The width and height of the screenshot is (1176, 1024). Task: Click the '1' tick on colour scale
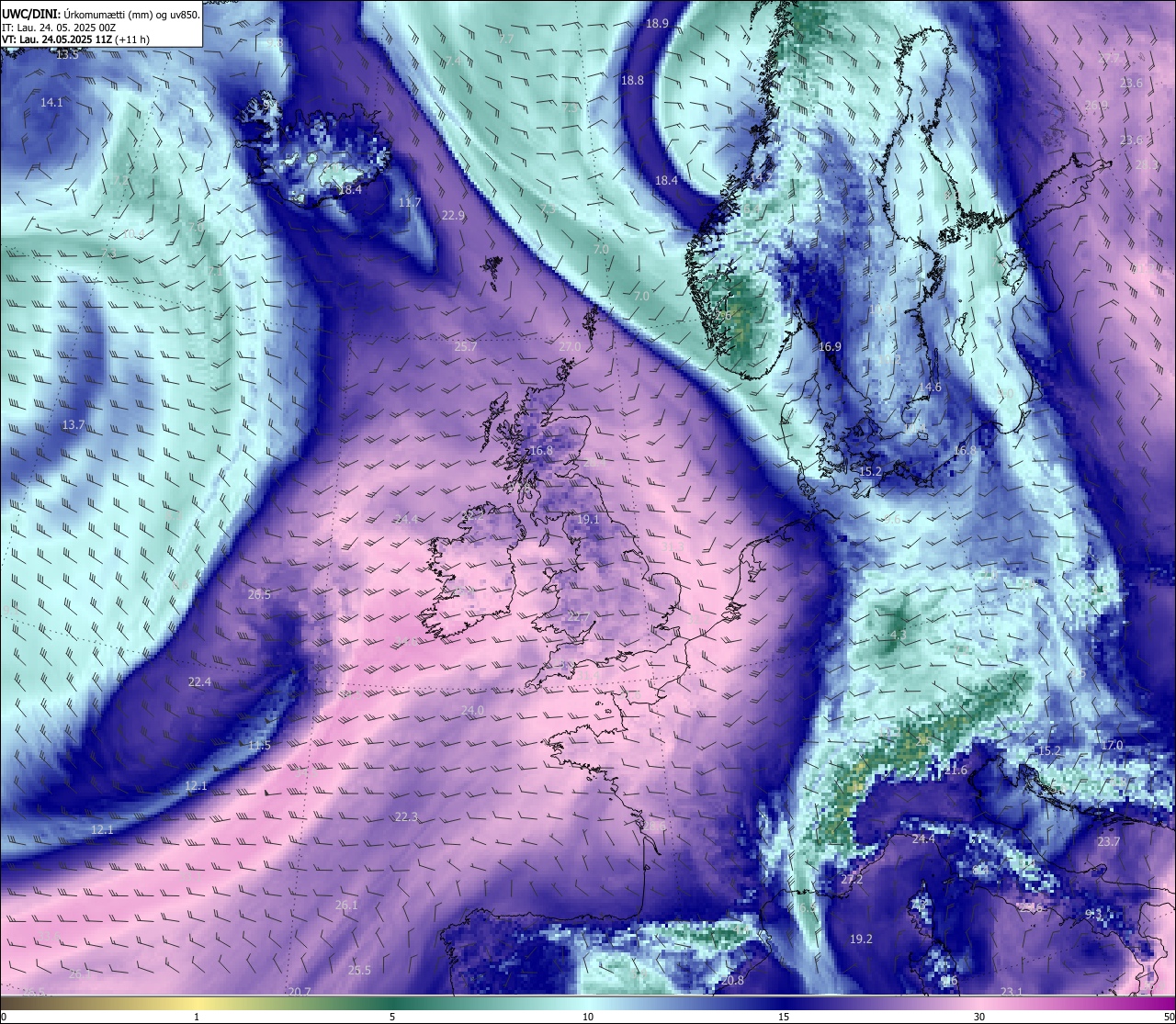[x=197, y=1017]
